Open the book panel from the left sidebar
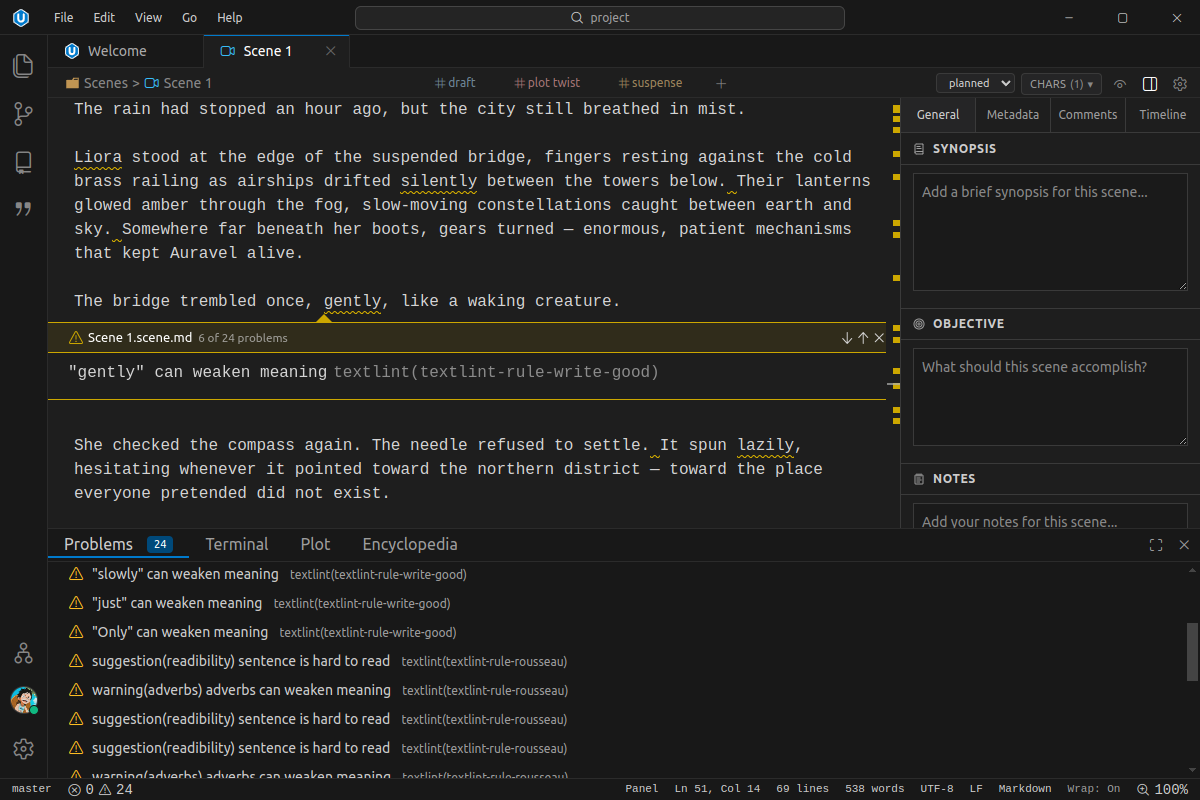This screenshot has width=1200, height=800. (x=22, y=161)
